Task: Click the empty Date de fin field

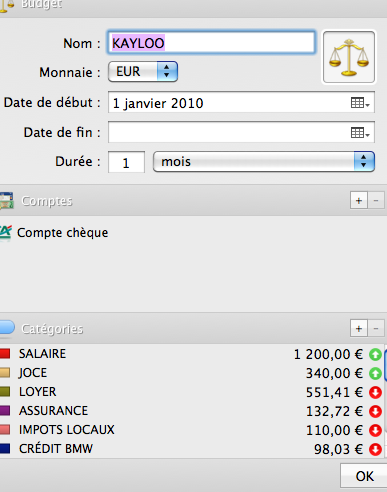Action: pos(241,132)
